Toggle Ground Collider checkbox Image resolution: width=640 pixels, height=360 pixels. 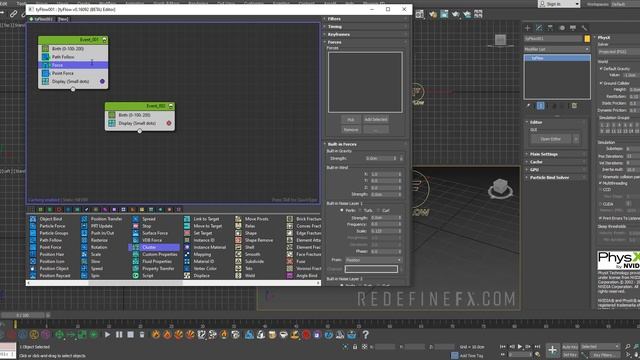pos(601,83)
